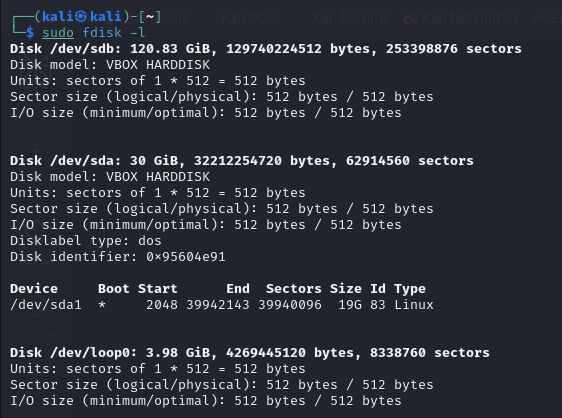This screenshot has width=562, height=418.
Task: Click the Linux partition type text
Action: (x=414, y=305)
